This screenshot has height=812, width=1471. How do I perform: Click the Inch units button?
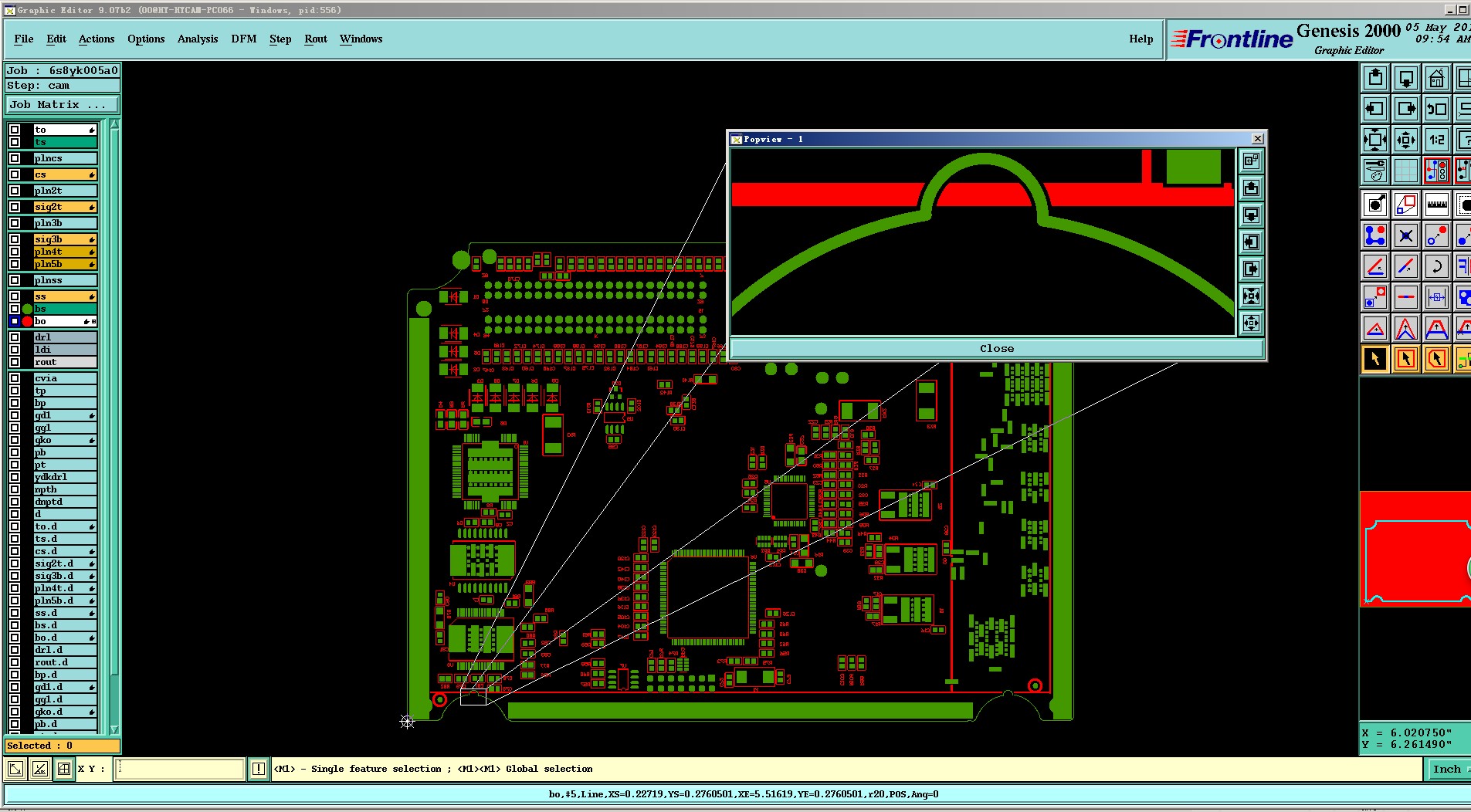[1446, 769]
